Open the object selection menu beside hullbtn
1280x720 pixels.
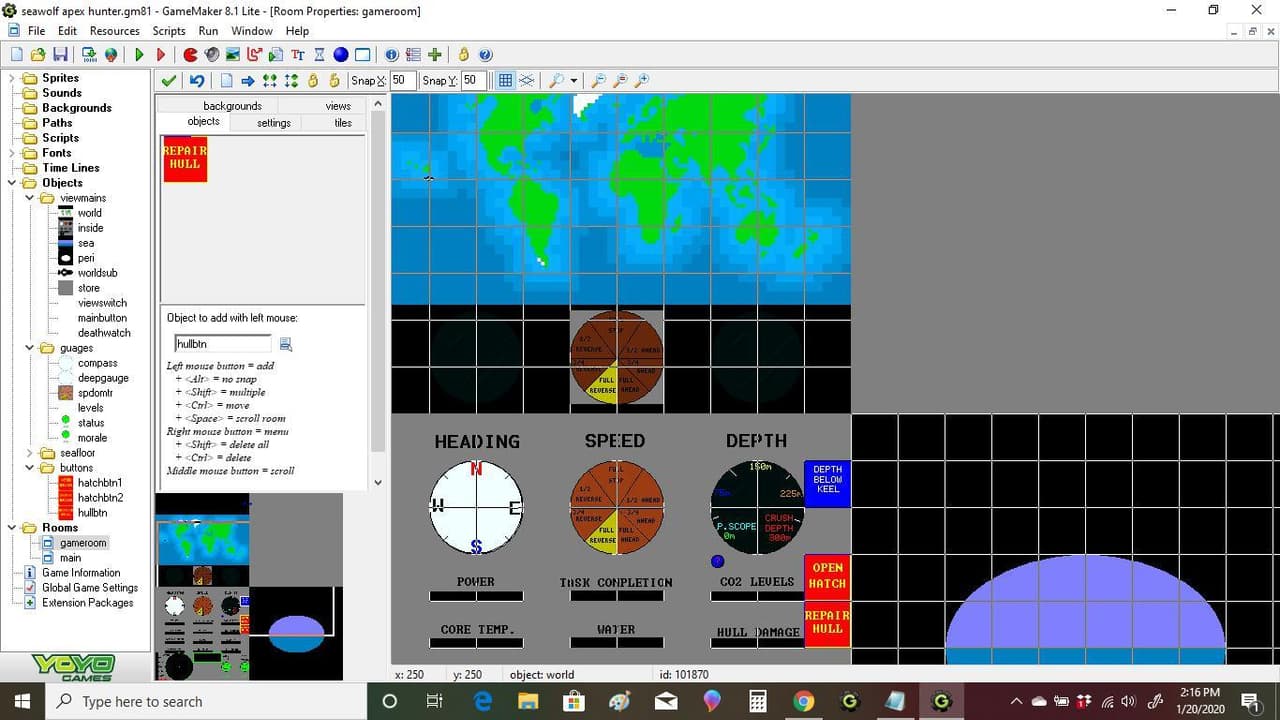click(285, 344)
